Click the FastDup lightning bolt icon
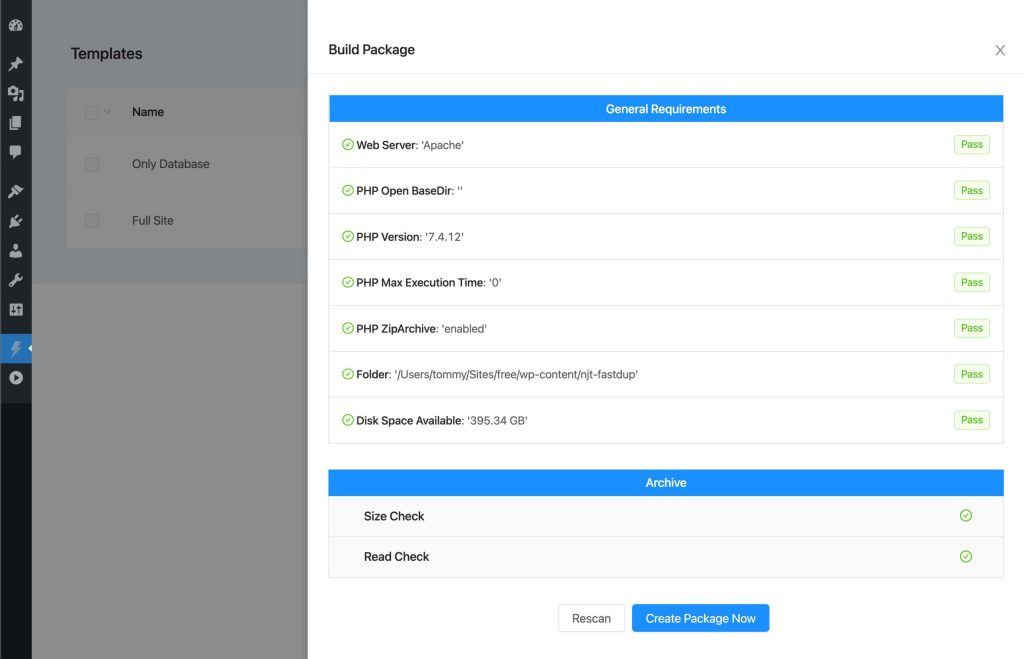This screenshot has height=659, width=1024. [15, 349]
